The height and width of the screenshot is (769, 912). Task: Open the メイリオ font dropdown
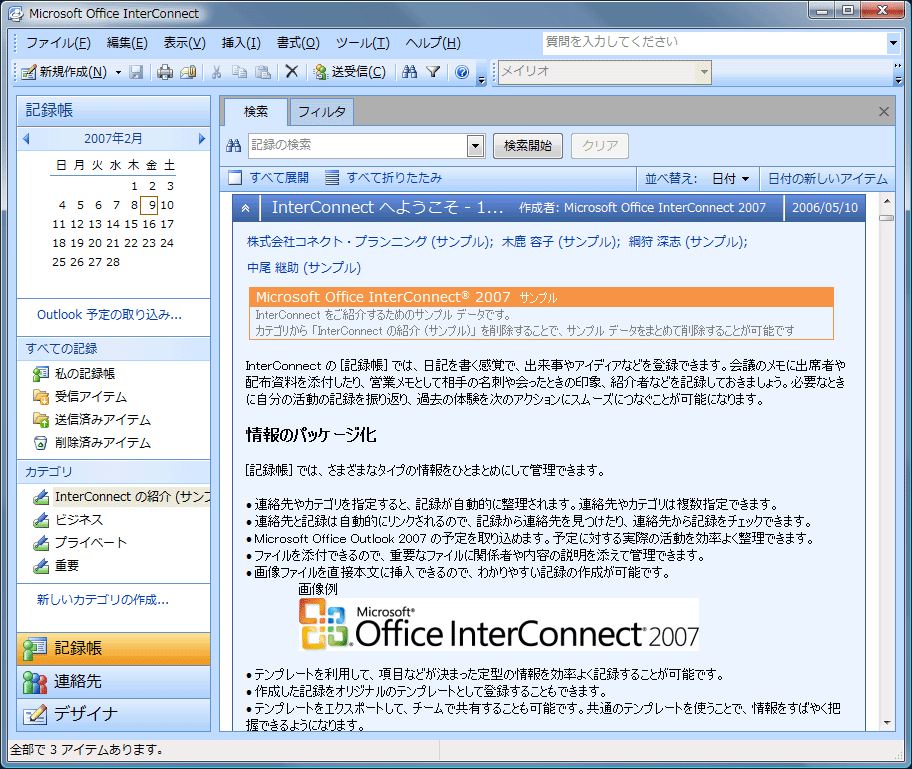point(704,72)
